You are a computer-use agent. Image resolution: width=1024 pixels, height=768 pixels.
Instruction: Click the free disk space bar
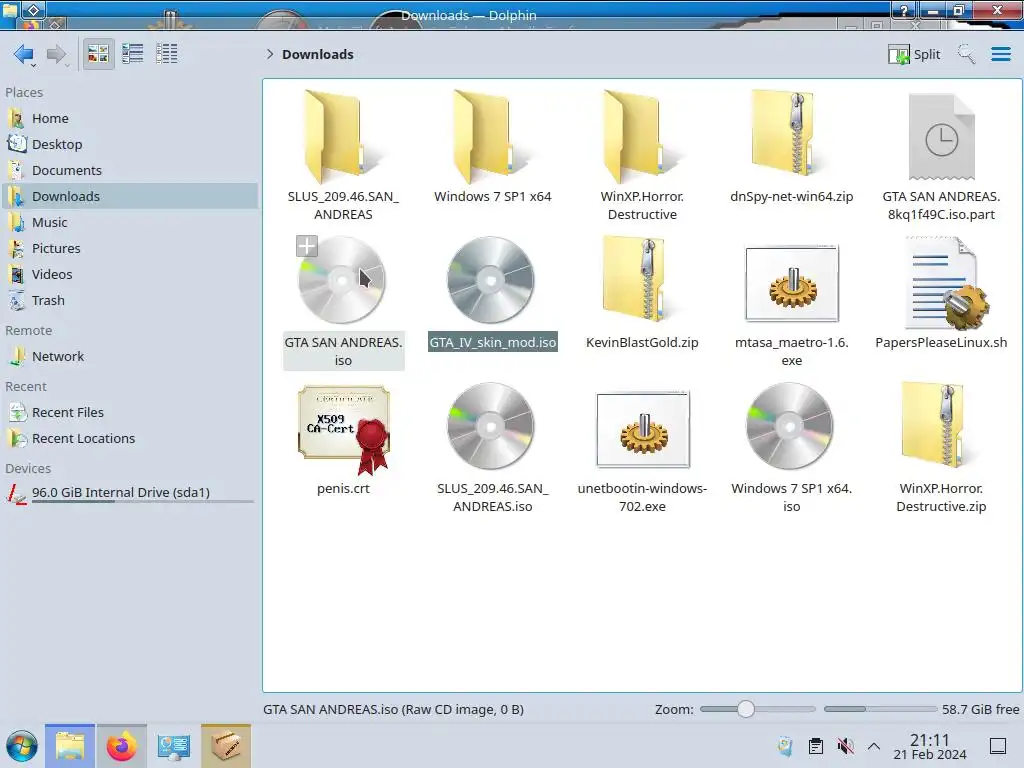(880, 709)
